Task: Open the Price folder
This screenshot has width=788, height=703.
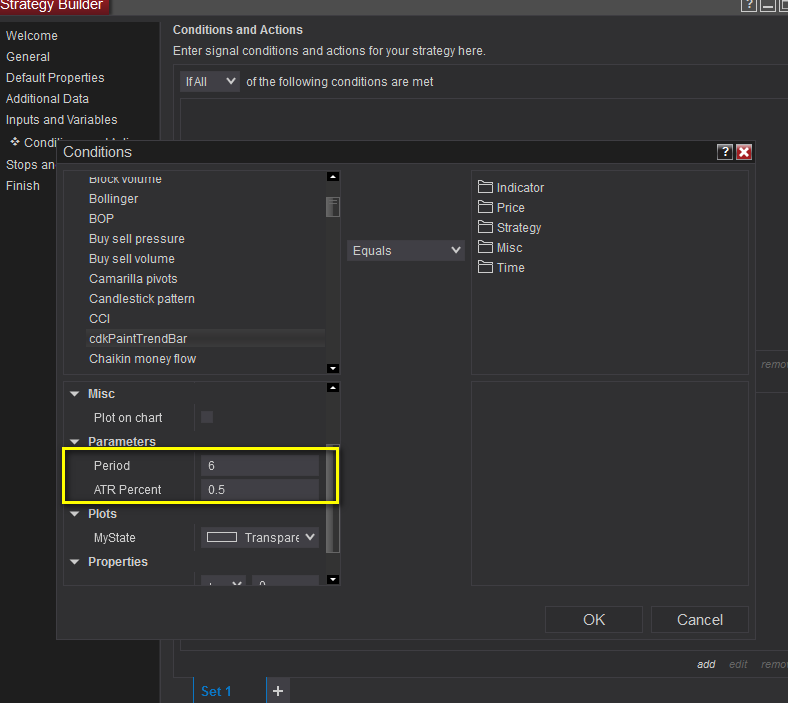Action: click(501, 208)
